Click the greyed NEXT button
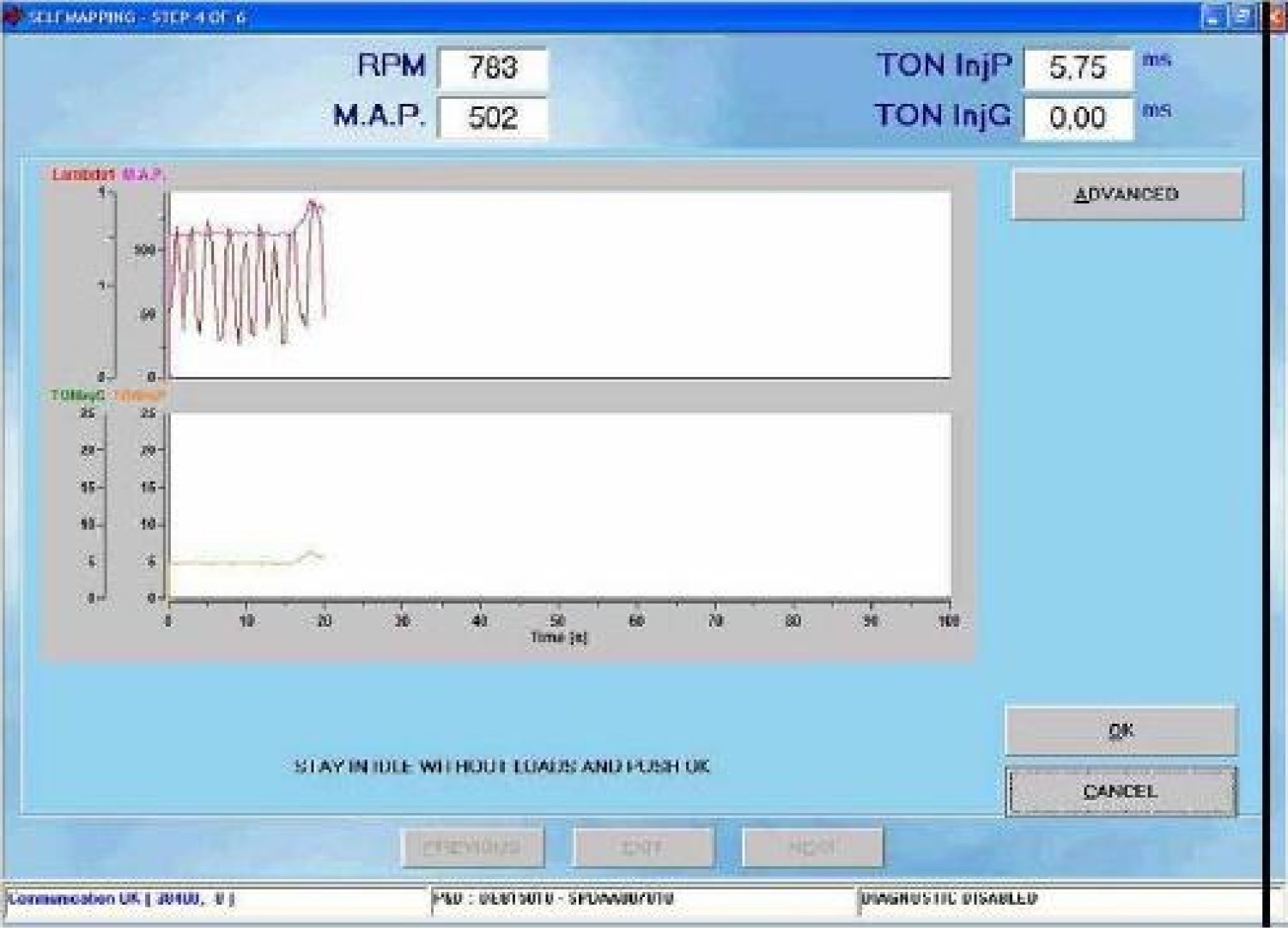The image size is (1288, 928). (812, 847)
